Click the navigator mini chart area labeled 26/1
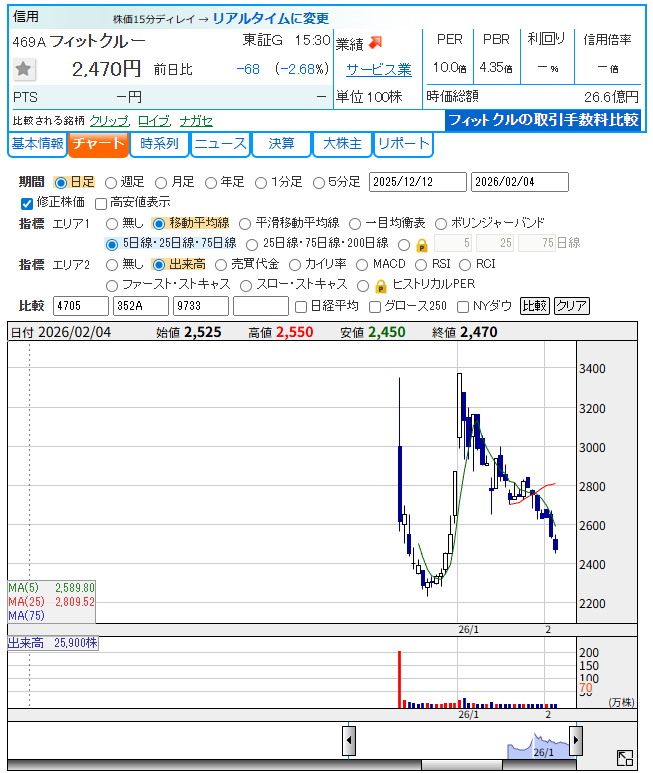This screenshot has width=653, height=773. 539,746
